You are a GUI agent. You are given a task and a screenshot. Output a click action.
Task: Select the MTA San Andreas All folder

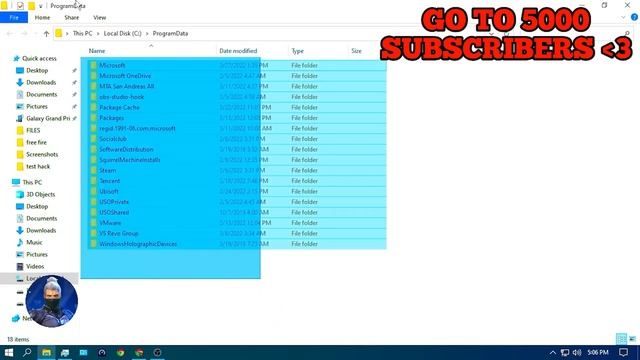[127, 87]
